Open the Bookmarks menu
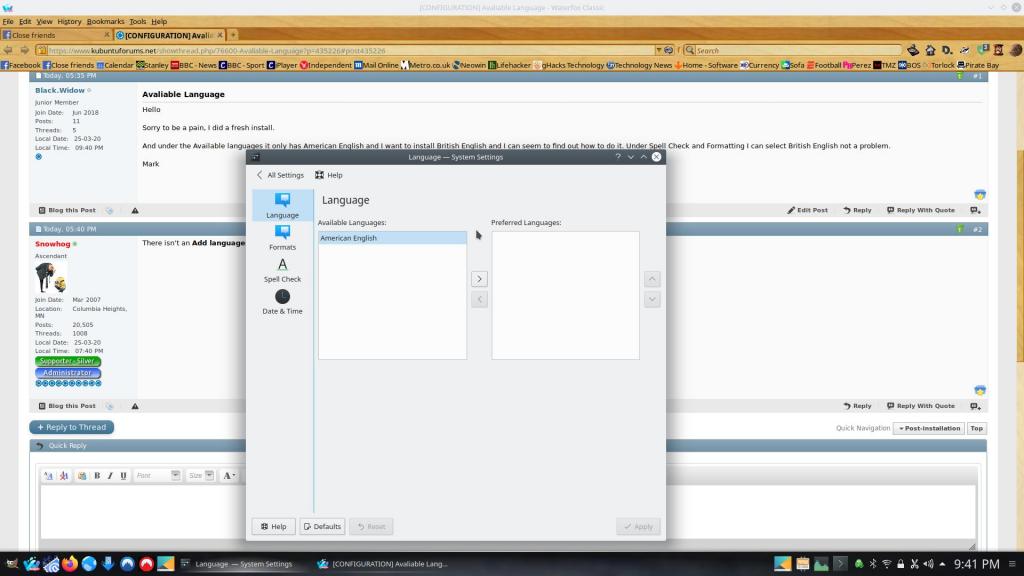 [x=105, y=21]
